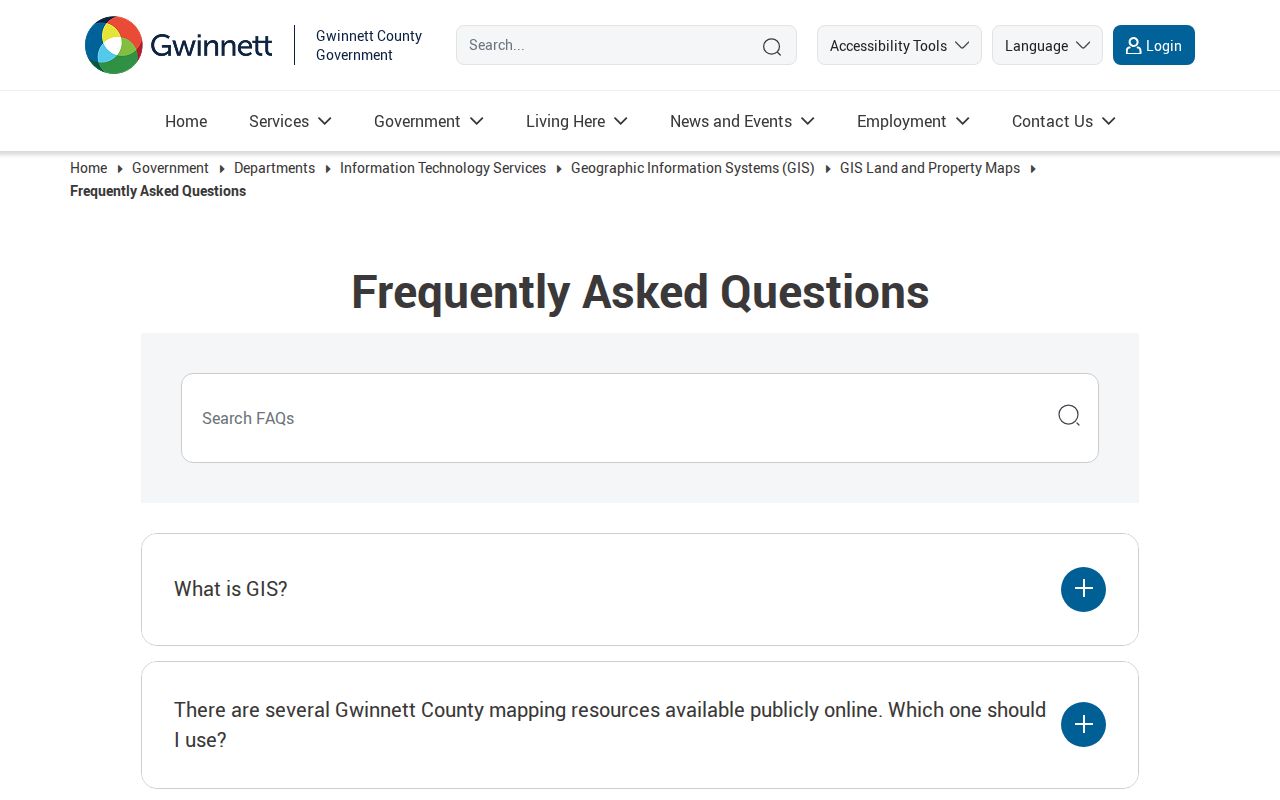Image resolution: width=1280 pixels, height=800 pixels.
Task: Click the 'What is GIS?' question text
Action: [x=231, y=589]
